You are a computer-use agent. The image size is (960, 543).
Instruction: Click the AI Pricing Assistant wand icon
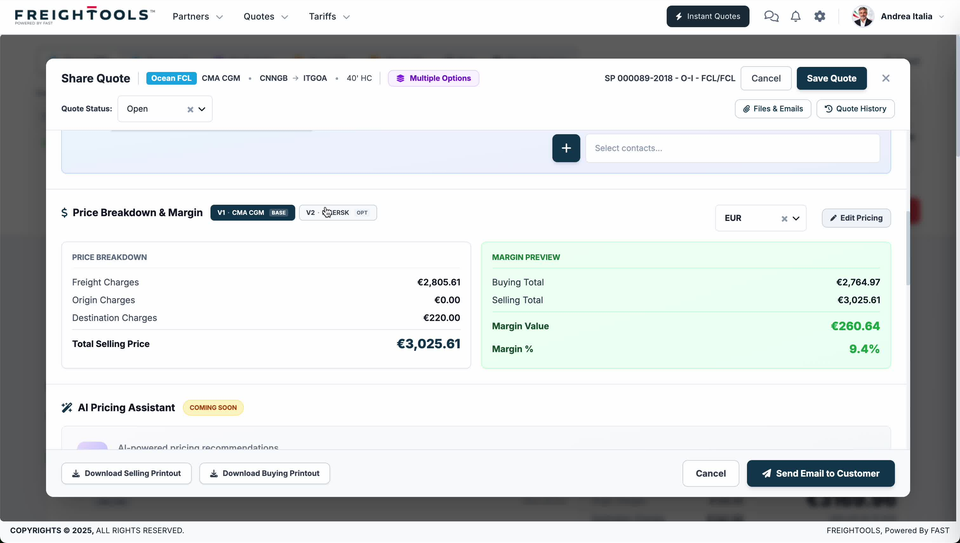coord(67,408)
